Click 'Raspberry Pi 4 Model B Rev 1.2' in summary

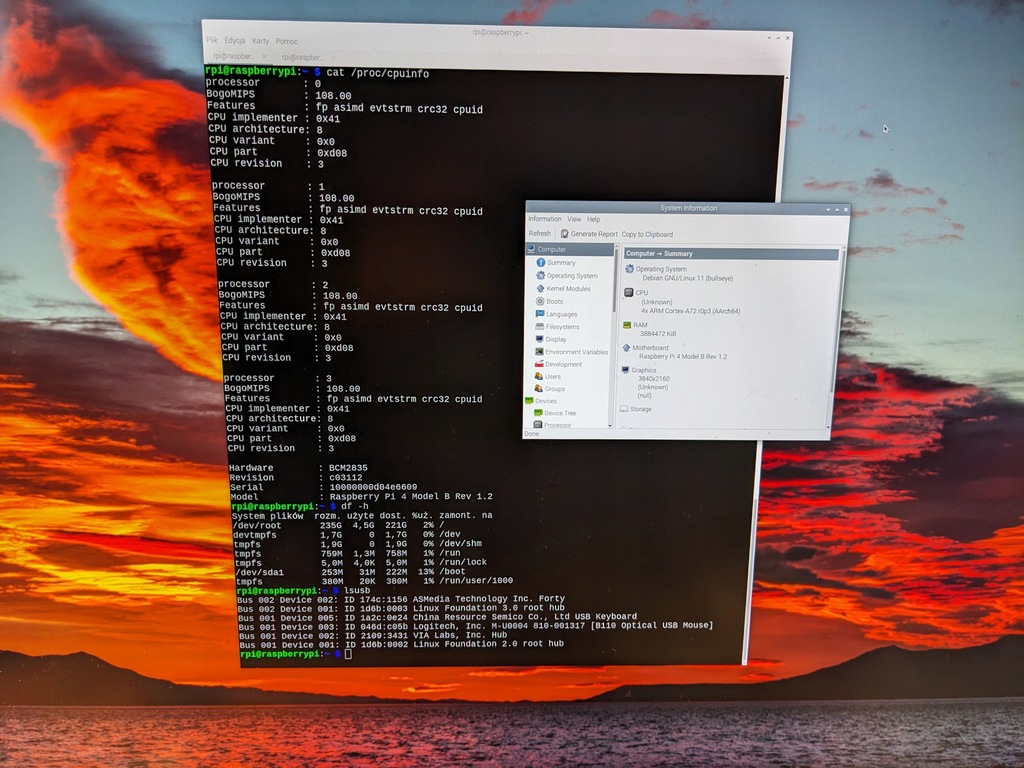682,357
